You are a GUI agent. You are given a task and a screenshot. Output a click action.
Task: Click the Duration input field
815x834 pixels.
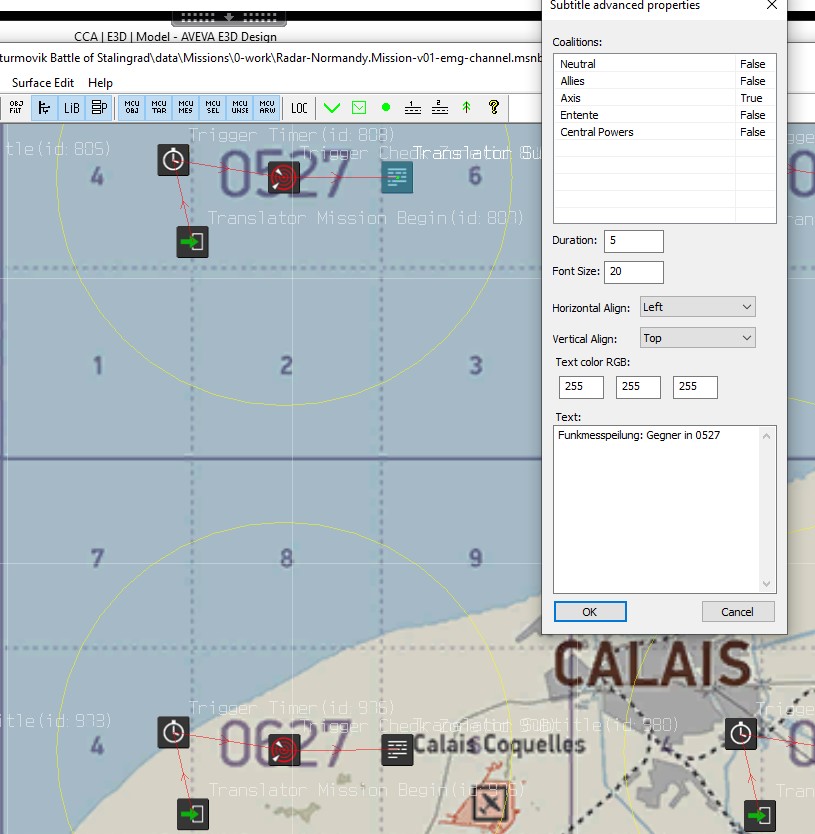(x=633, y=241)
